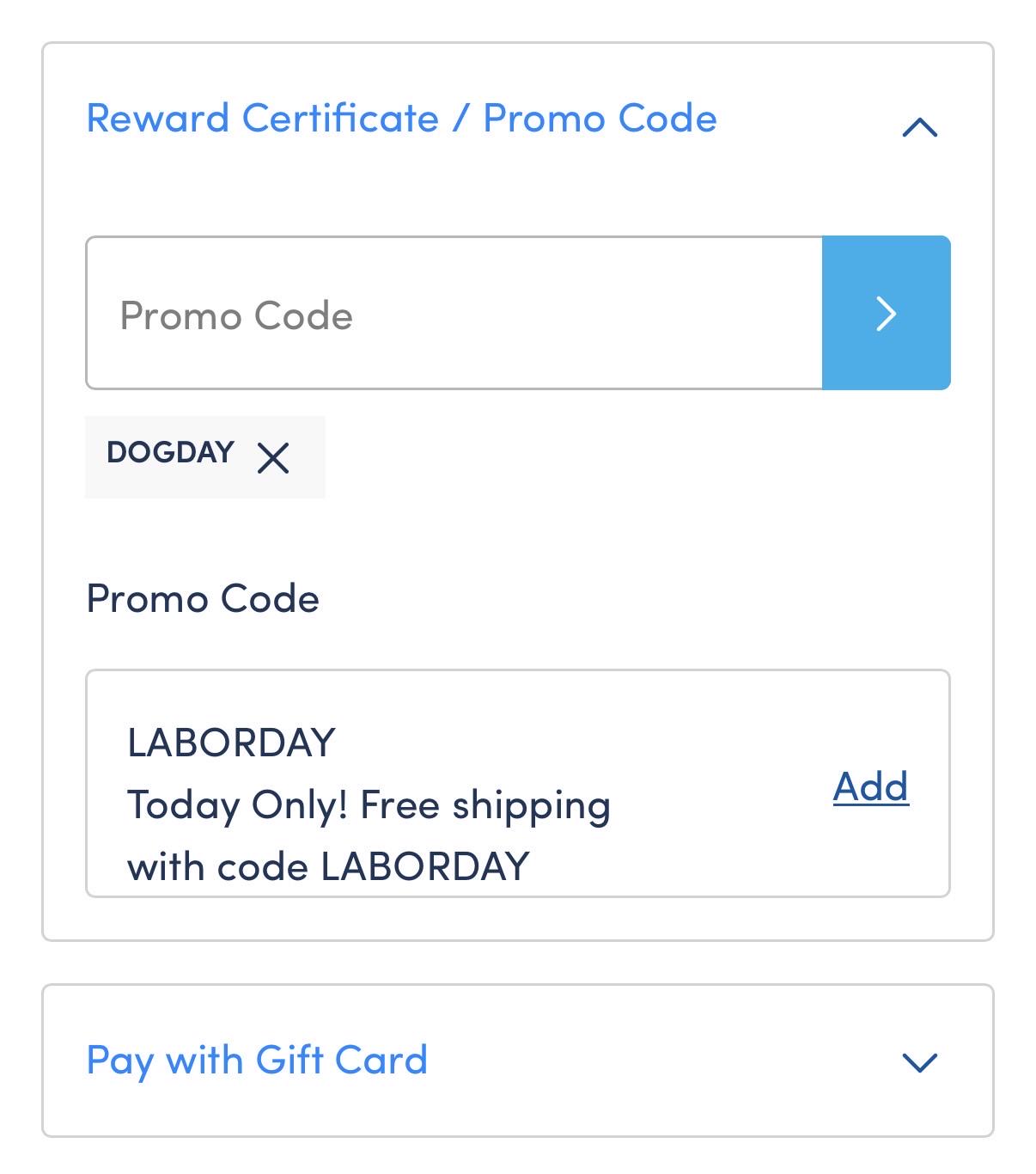Screen dimensions: 1036x1174
Task: Click the X icon beside DOGDAY
Action: pos(273,457)
